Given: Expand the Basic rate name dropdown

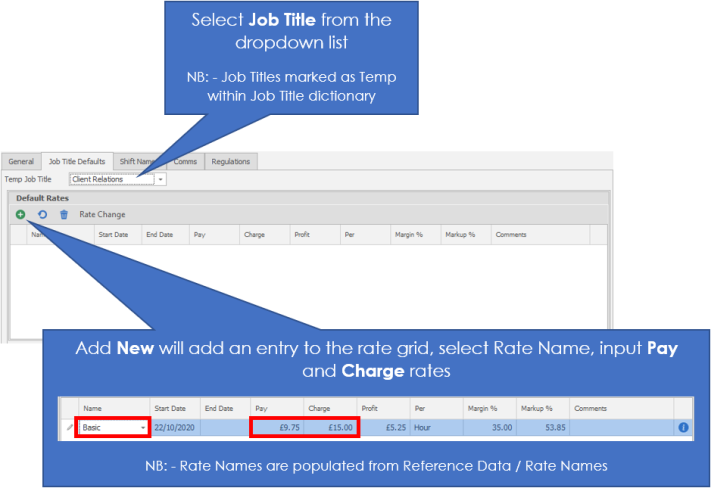Looking at the screenshot, I should click(144, 427).
